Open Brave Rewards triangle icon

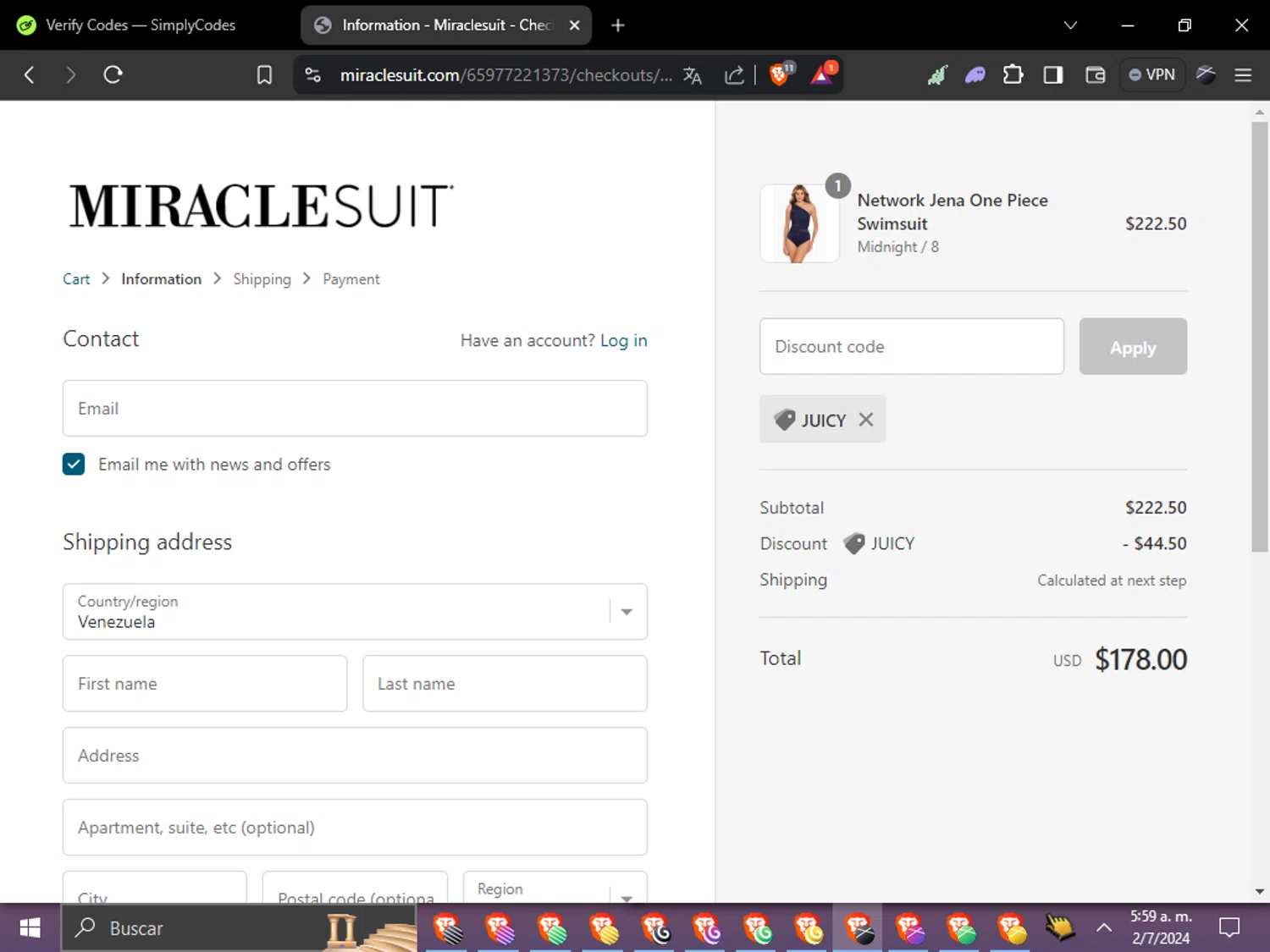coord(823,74)
